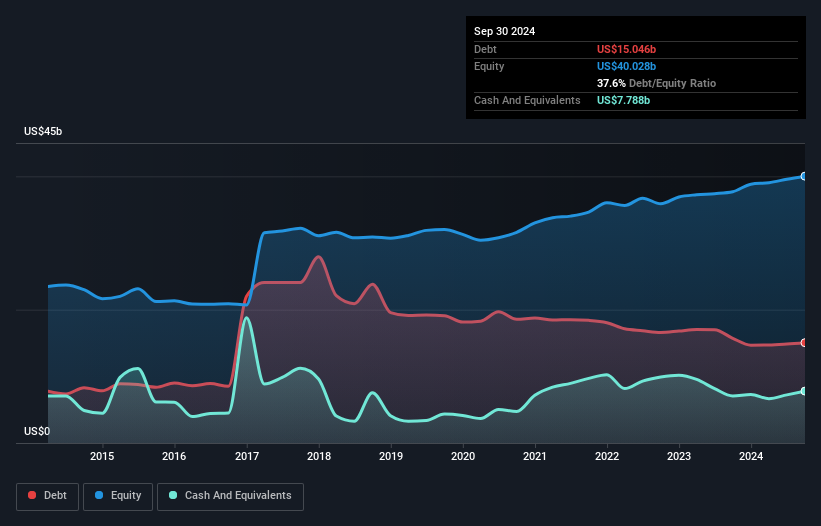
Task: Click the 2024 x-axis label
Action: click(x=751, y=456)
